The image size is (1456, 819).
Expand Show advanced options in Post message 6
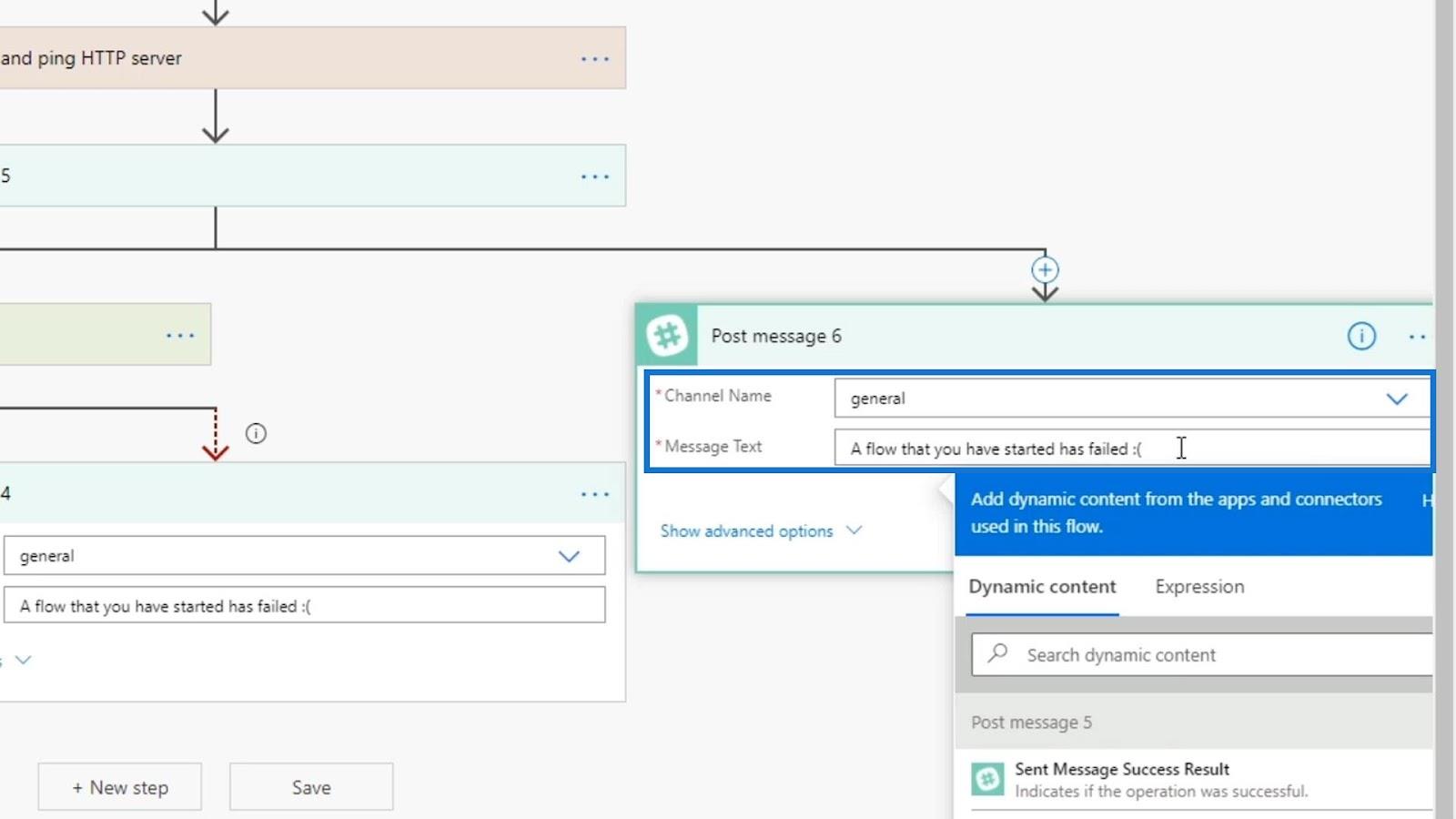coord(761,531)
